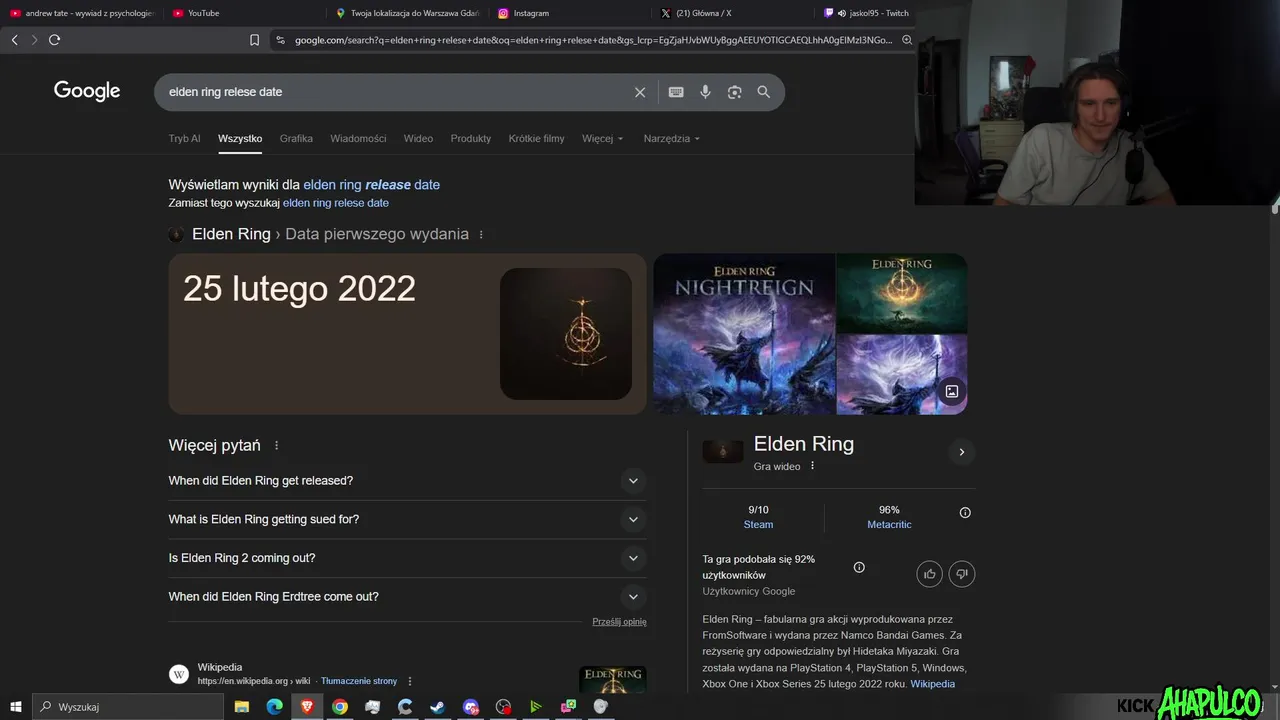Switch to the 'YouTube' browser tab
The height and width of the screenshot is (720, 1280).
point(245,13)
